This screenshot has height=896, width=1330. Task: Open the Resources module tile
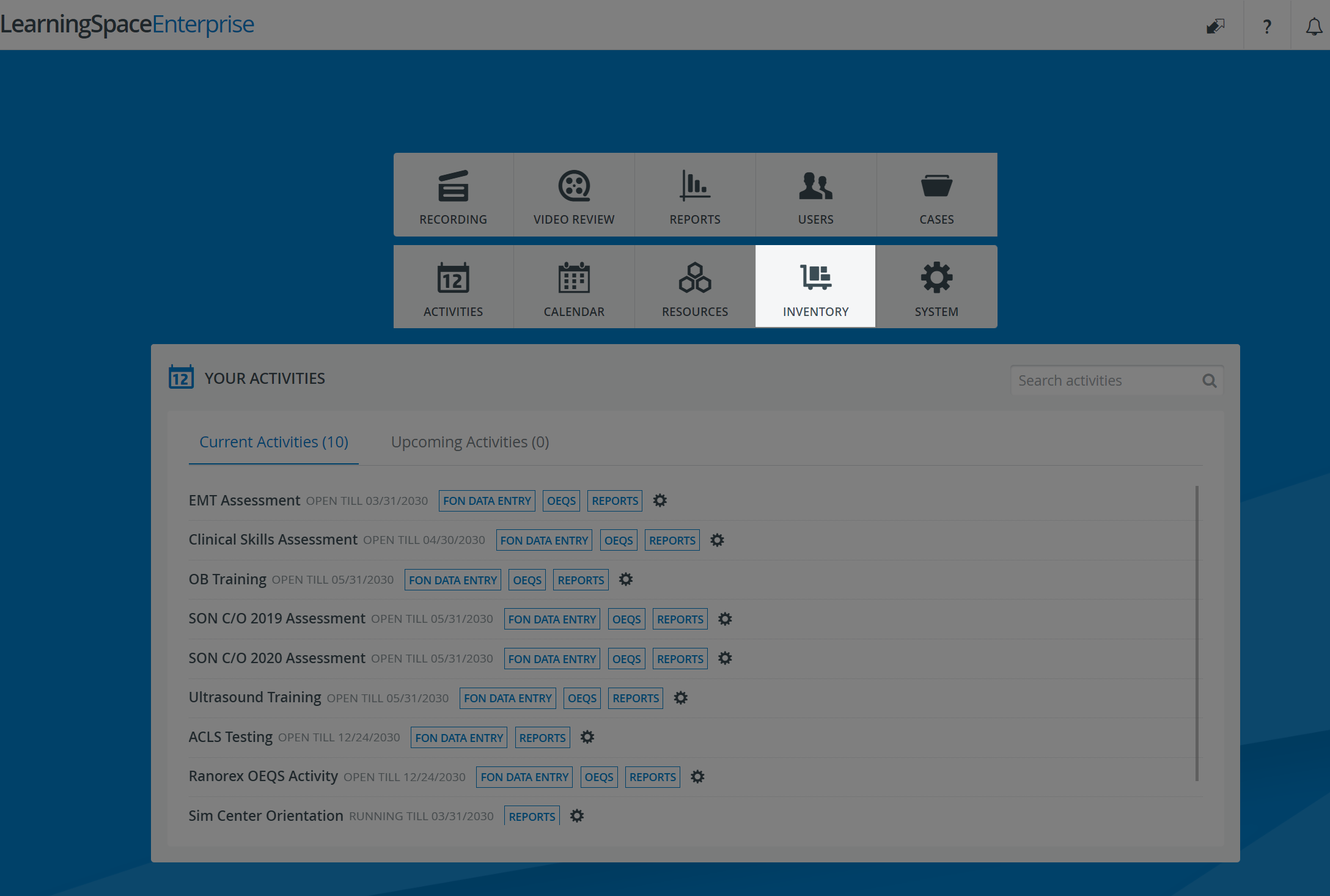(695, 286)
